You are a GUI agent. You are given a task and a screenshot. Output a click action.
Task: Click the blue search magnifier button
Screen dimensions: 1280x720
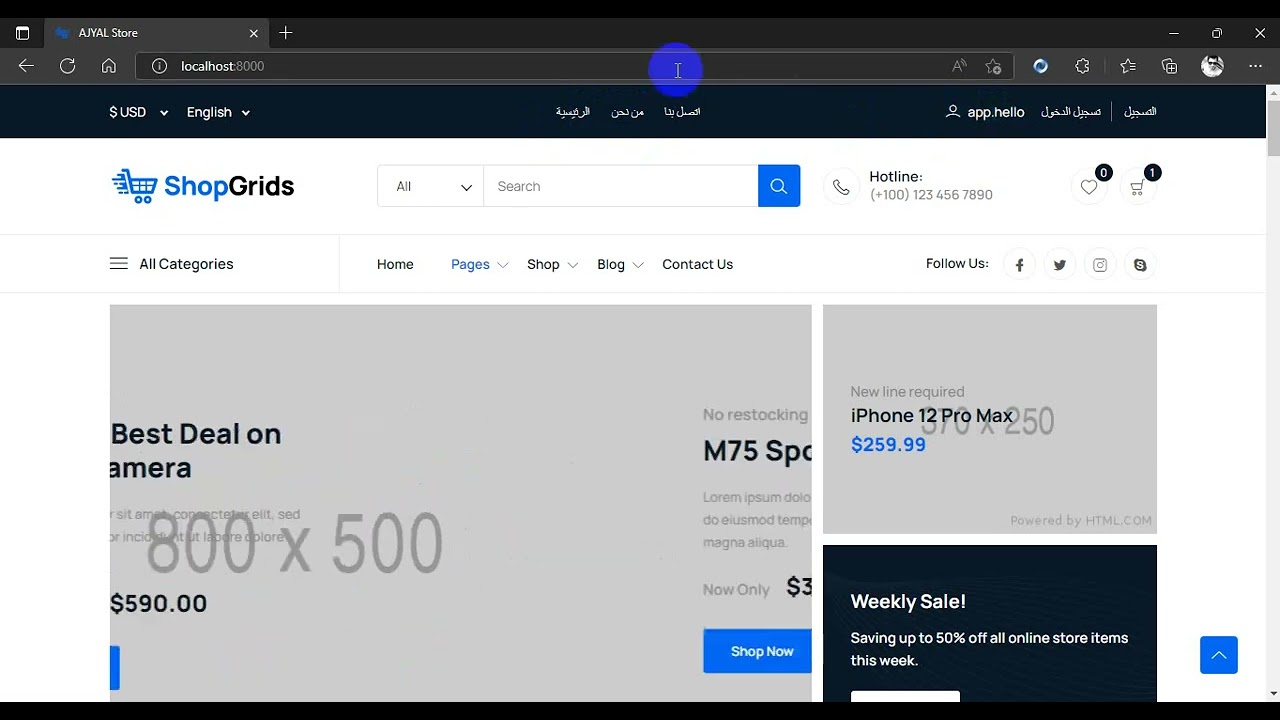pos(779,186)
